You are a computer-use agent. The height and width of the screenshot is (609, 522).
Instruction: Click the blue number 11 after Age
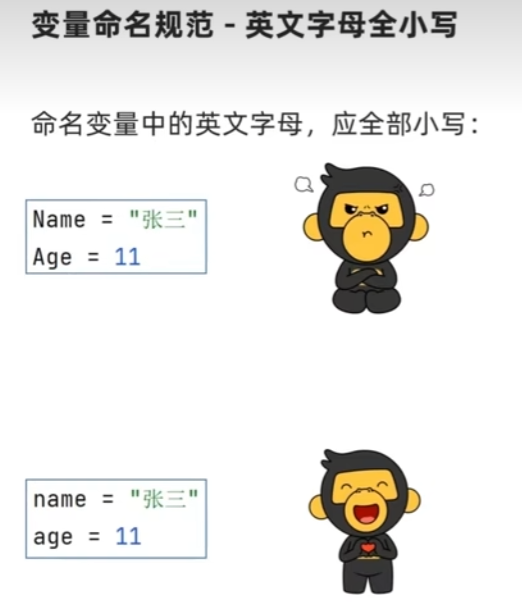pyautogui.click(x=127, y=257)
